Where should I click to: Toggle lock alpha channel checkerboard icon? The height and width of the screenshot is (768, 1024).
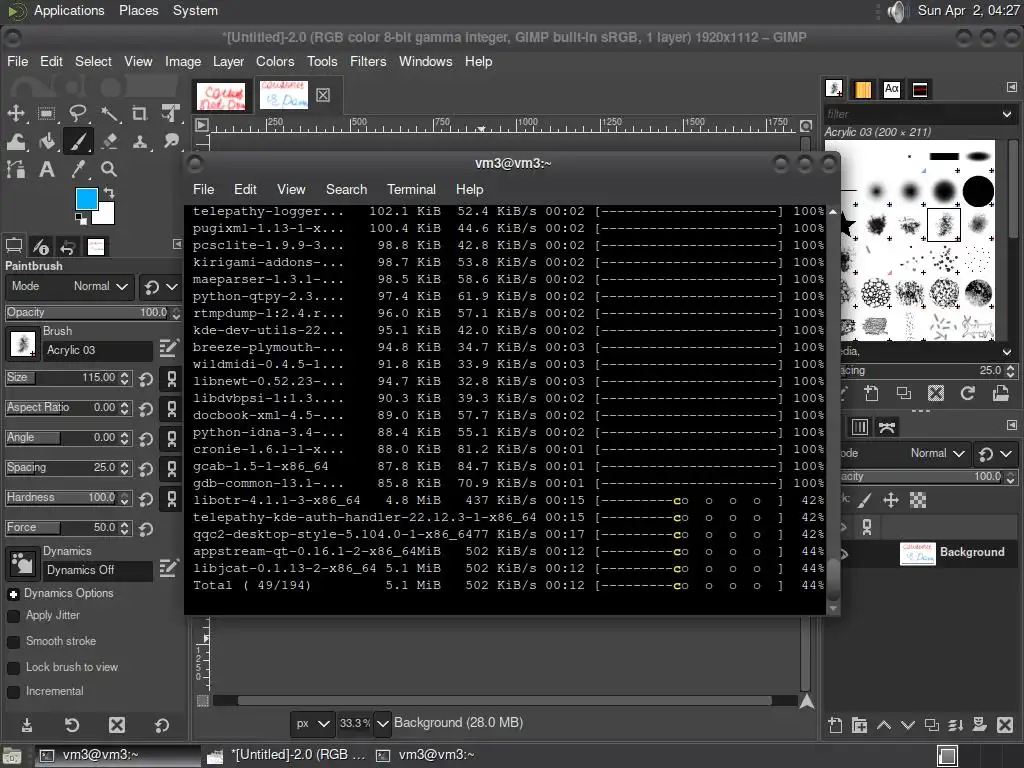[918, 501]
